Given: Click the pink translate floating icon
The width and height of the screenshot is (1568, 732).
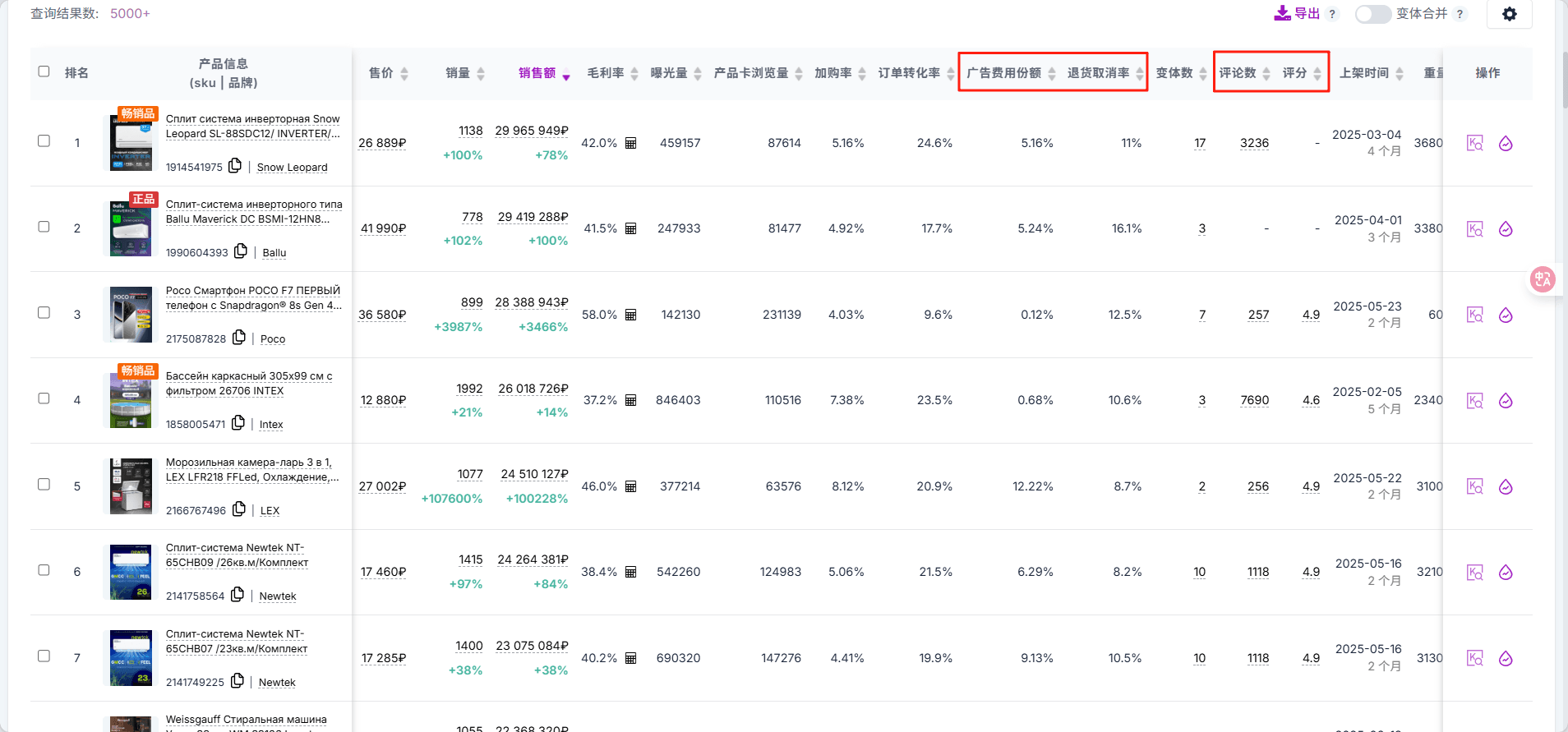Looking at the screenshot, I should pyautogui.click(x=1543, y=279).
